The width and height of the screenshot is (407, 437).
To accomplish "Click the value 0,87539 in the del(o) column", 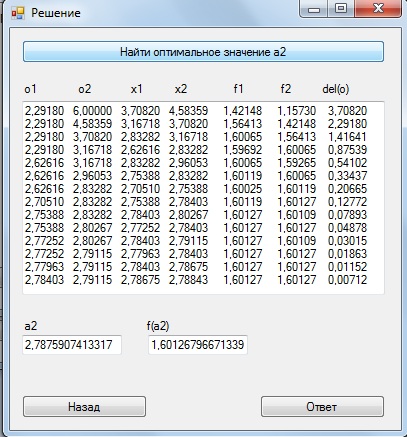I will pos(347,150).
